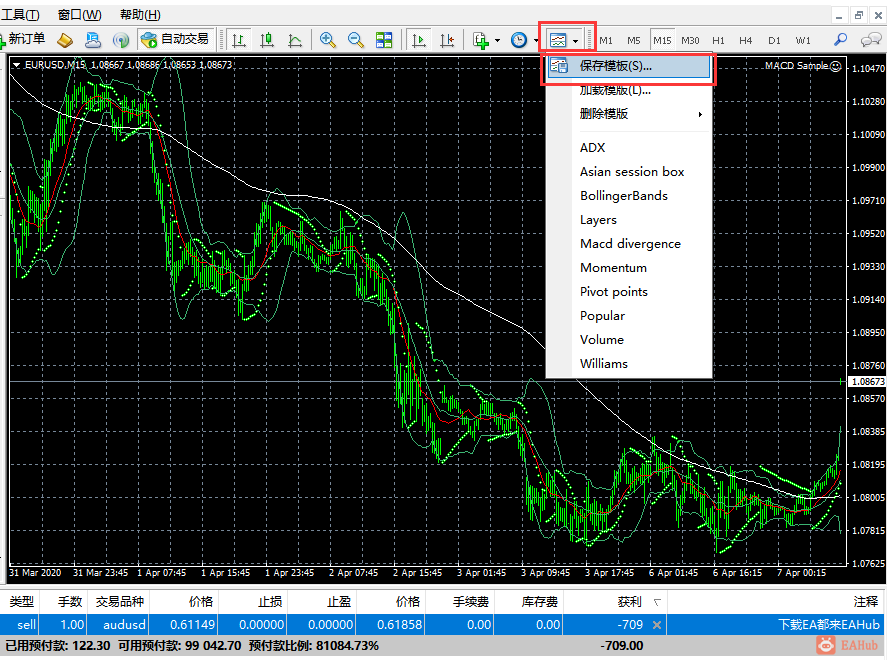Toggle chart shift icon
The width and height of the screenshot is (887, 660).
(447, 40)
